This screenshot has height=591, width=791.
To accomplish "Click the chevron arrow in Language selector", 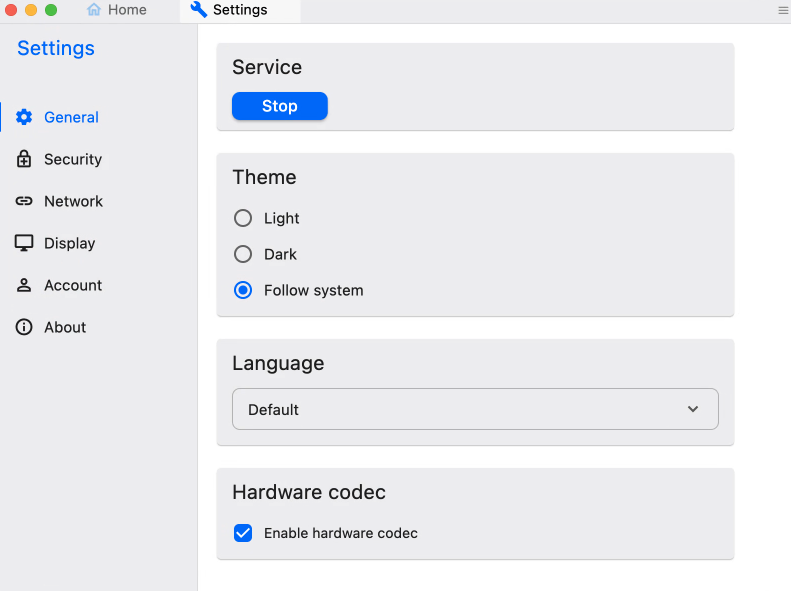I will (x=693, y=409).
